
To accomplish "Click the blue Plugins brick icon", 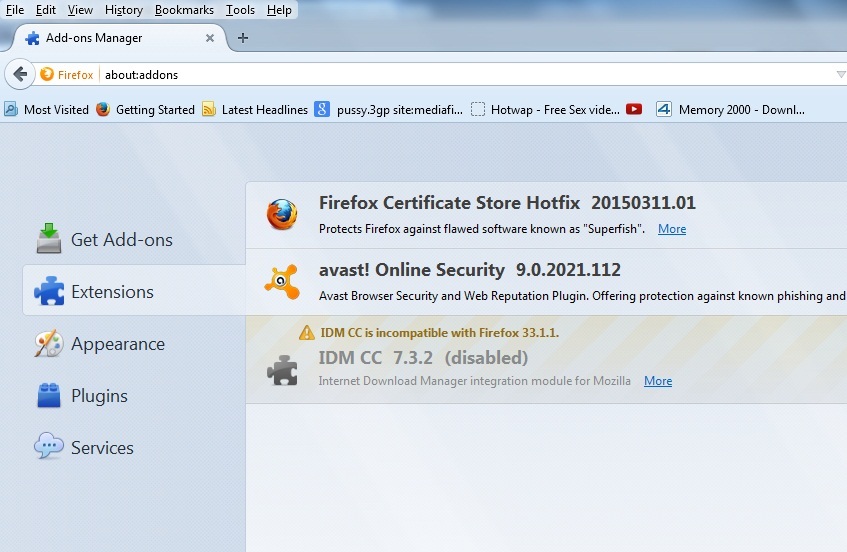I will coord(49,395).
